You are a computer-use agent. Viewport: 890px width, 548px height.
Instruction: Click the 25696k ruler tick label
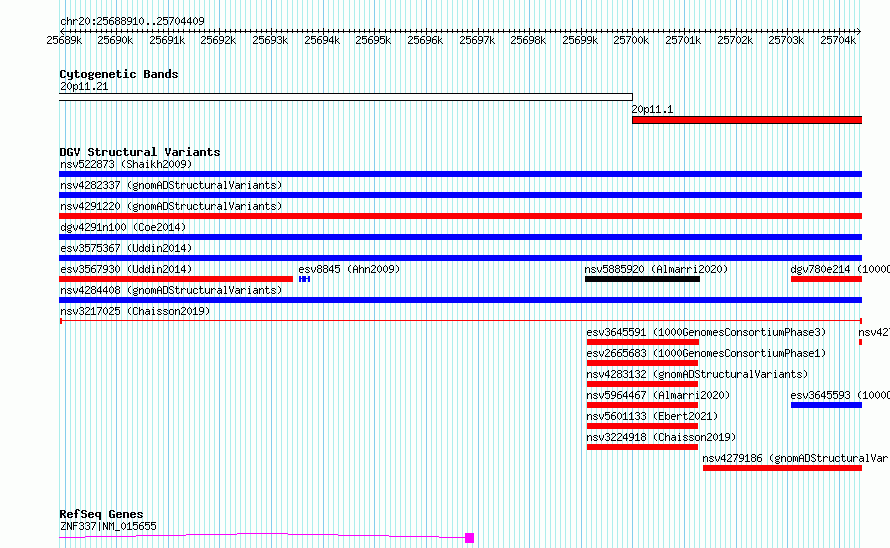[425, 40]
